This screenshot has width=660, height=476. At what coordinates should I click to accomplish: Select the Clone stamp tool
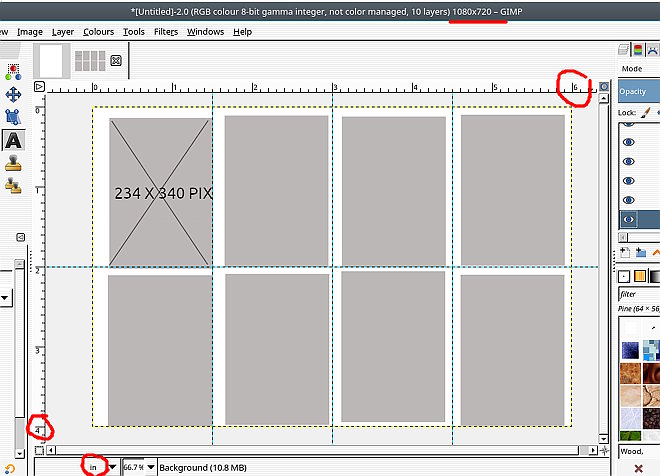(13, 163)
